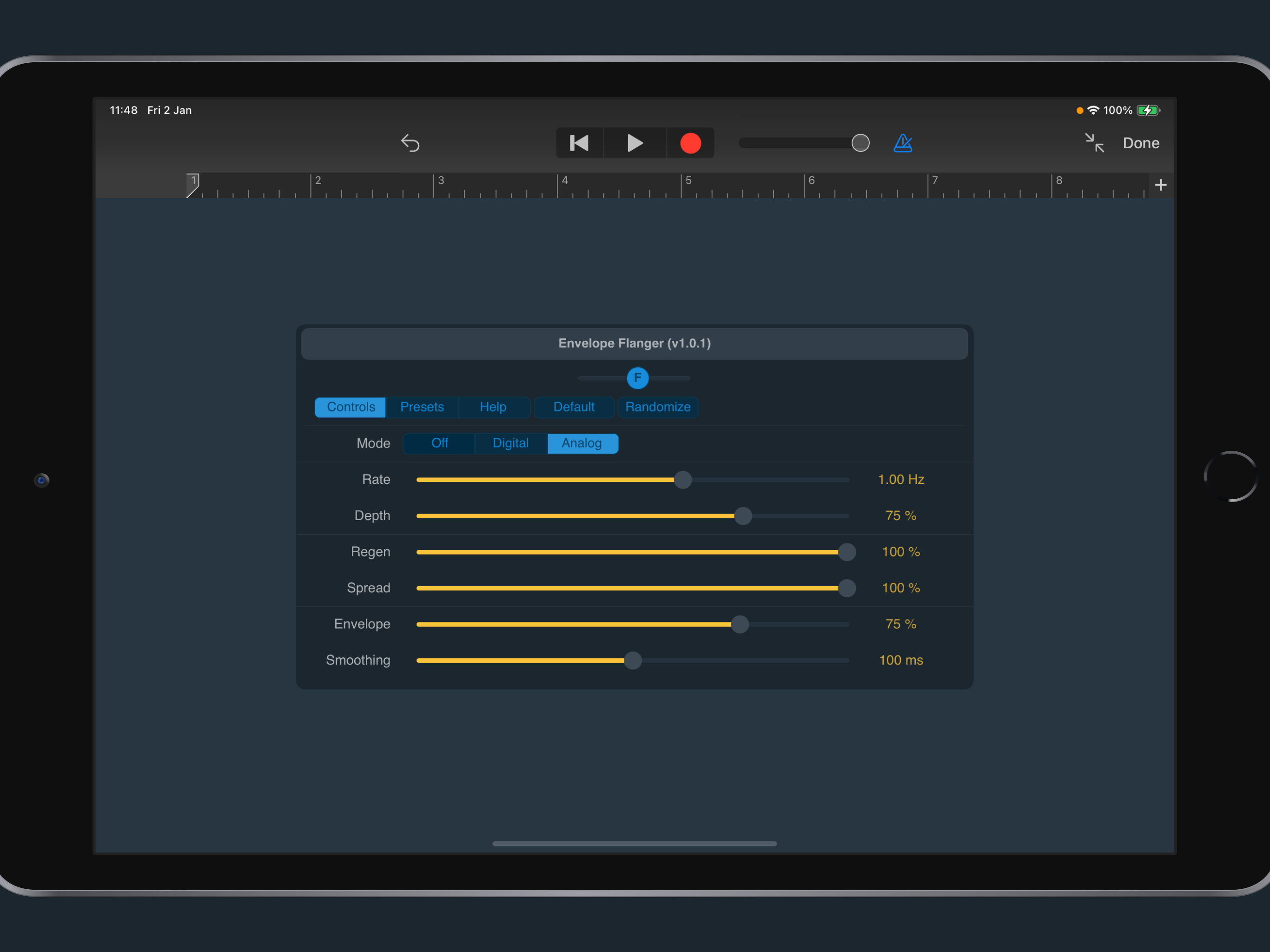Click the Spread slider handle
Image resolution: width=1270 pixels, height=952 pixels.
tap(847, 588)
